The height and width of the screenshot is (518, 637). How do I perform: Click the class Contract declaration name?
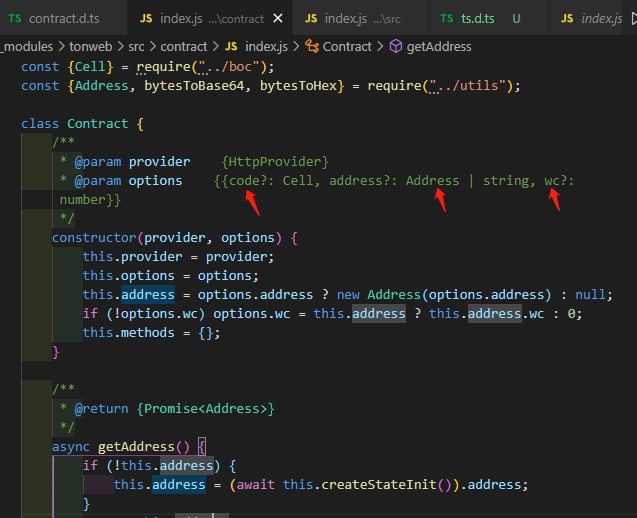(98, 124)
